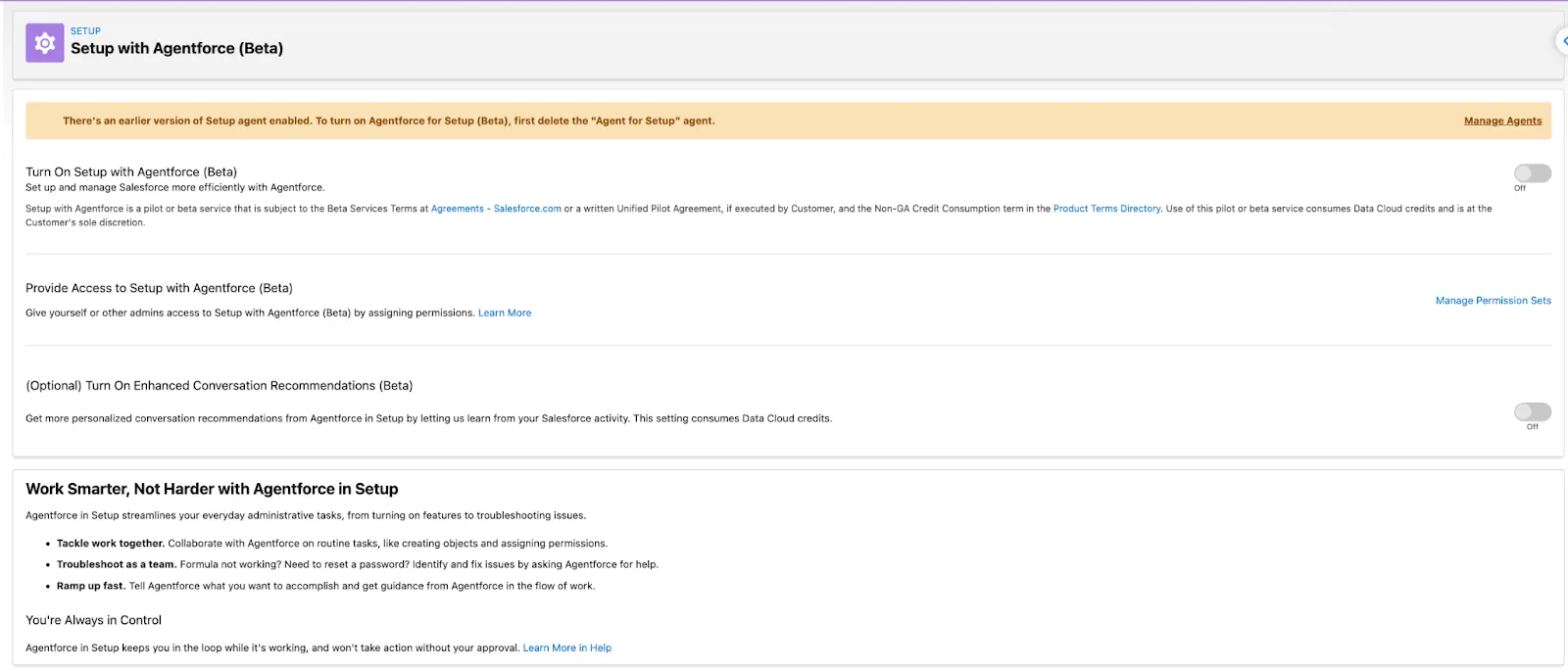Open the Product Terms Directory link

point(1106,209)
